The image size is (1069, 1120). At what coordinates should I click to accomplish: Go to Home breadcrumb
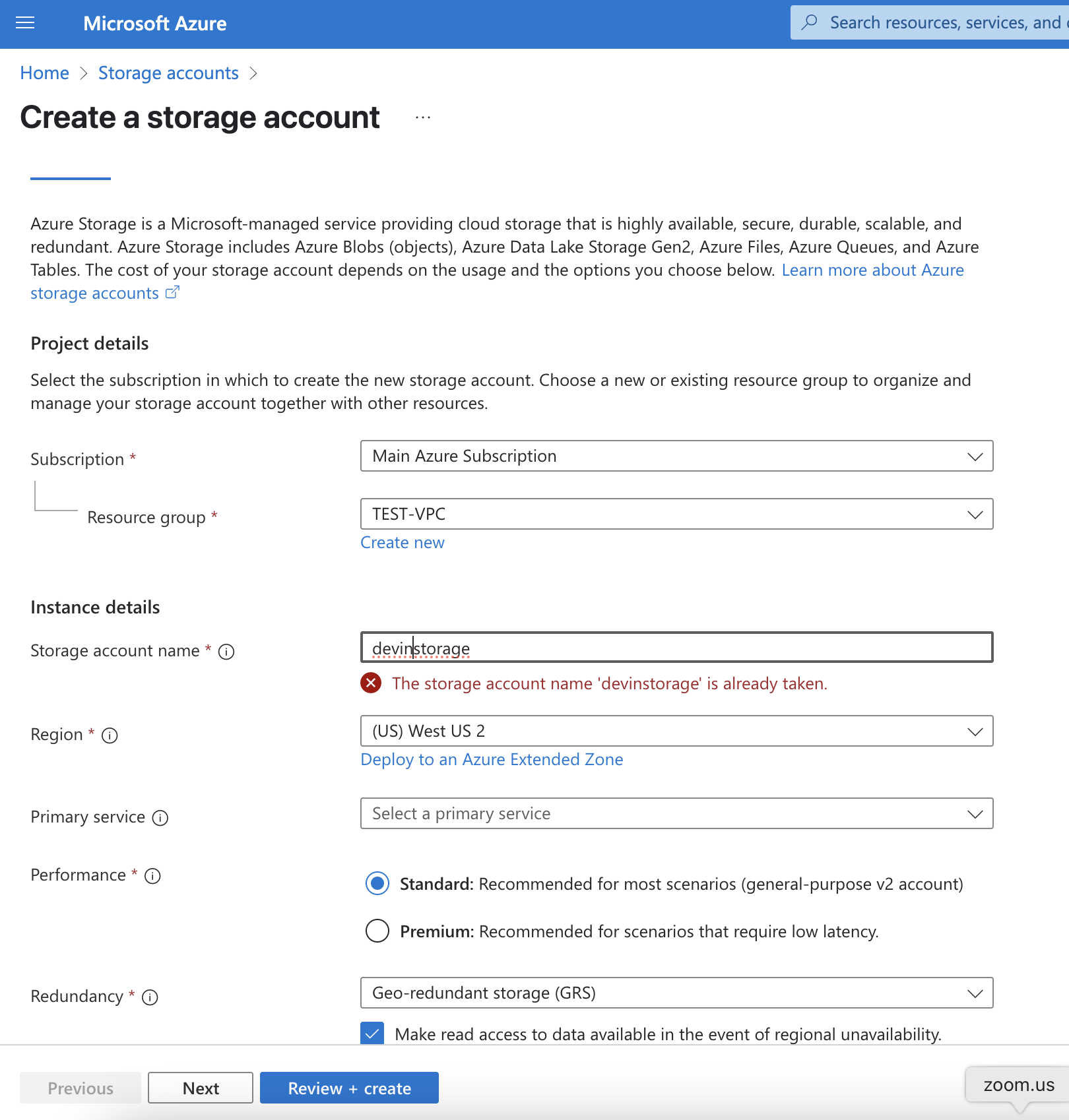[44, 73]
